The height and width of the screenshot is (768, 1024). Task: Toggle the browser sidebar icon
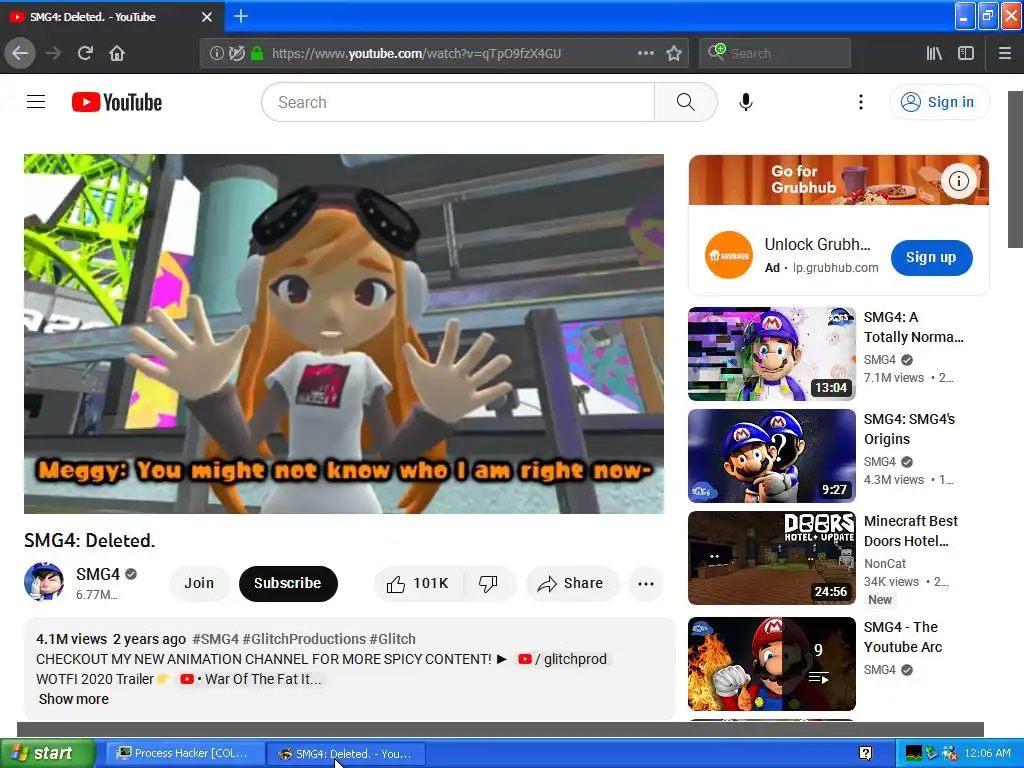[966, 53]
